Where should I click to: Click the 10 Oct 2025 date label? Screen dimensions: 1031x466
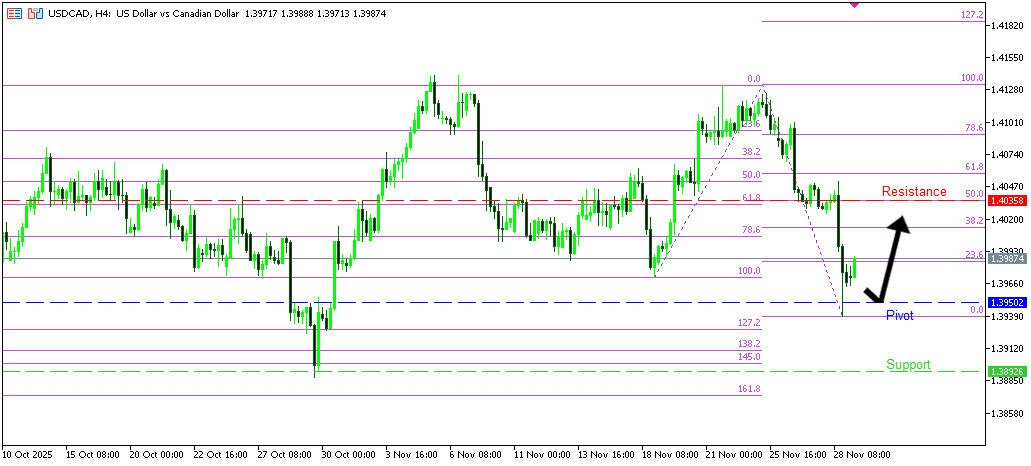[x=28, y=454]
